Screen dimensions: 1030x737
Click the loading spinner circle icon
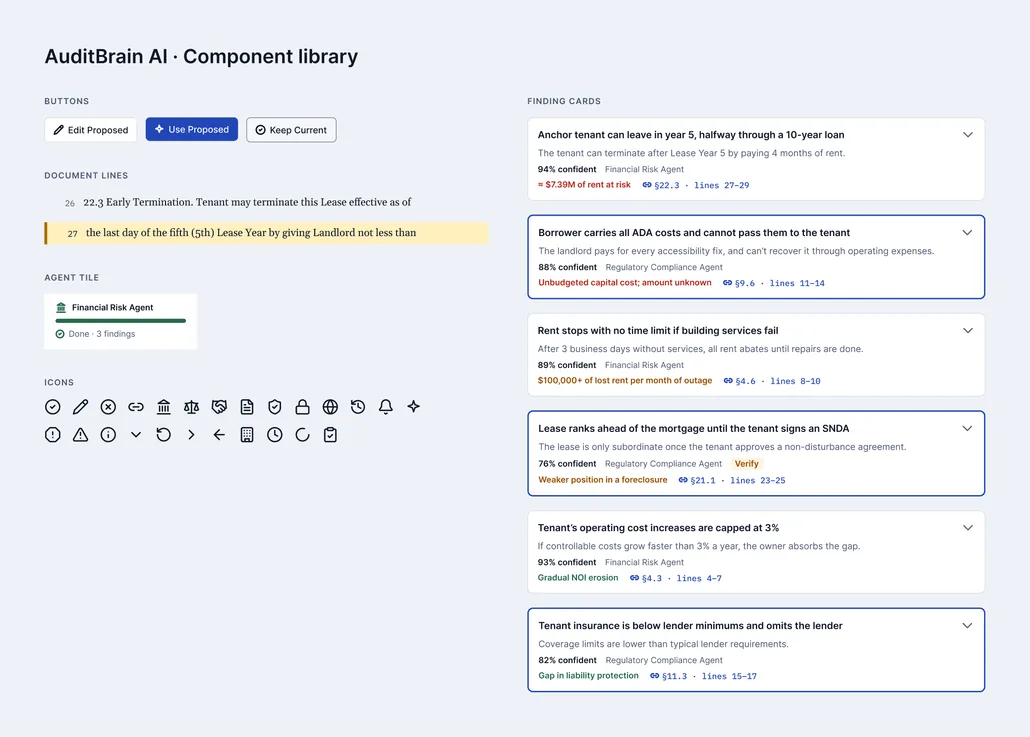pos(302,434)
